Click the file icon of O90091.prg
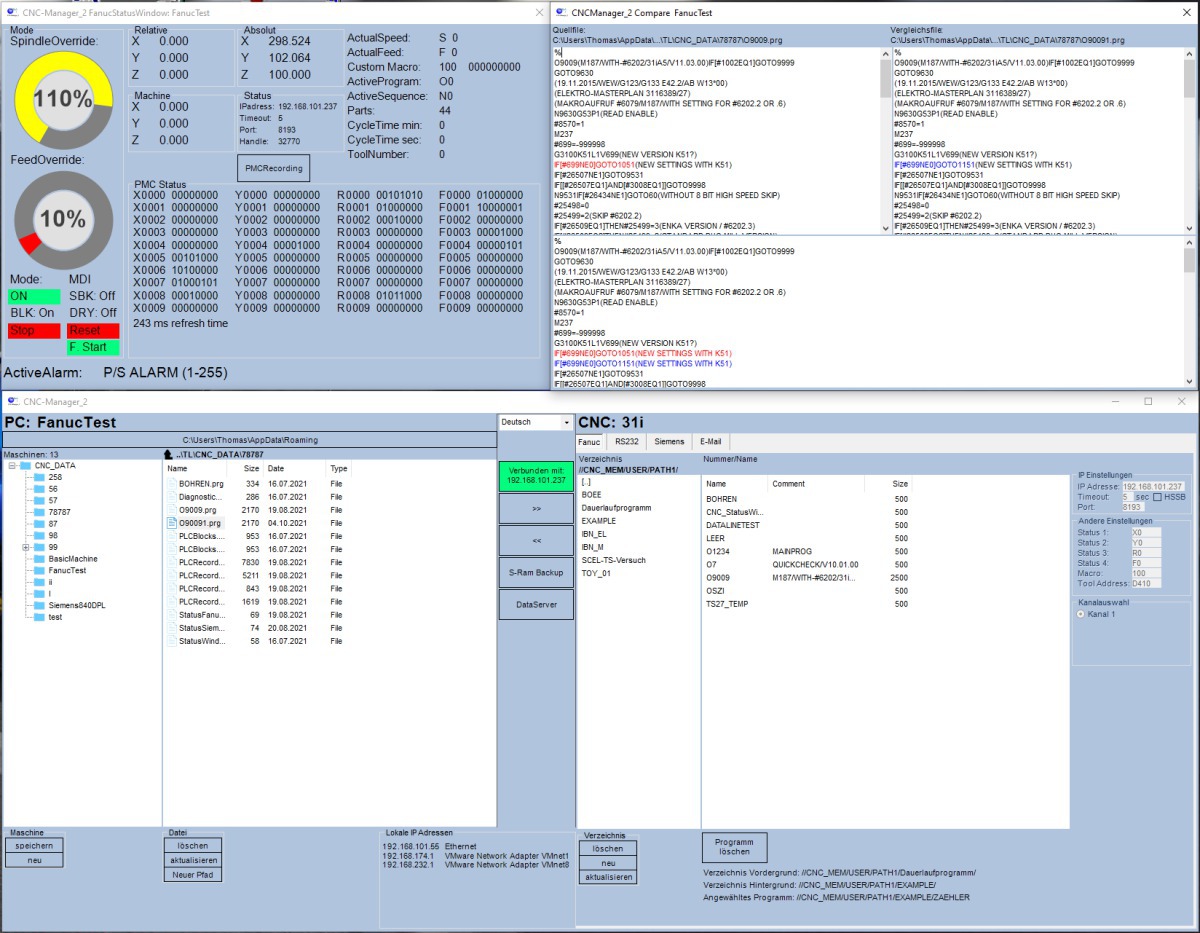Viewport: 1200px width, 933px height. (171, 523)
